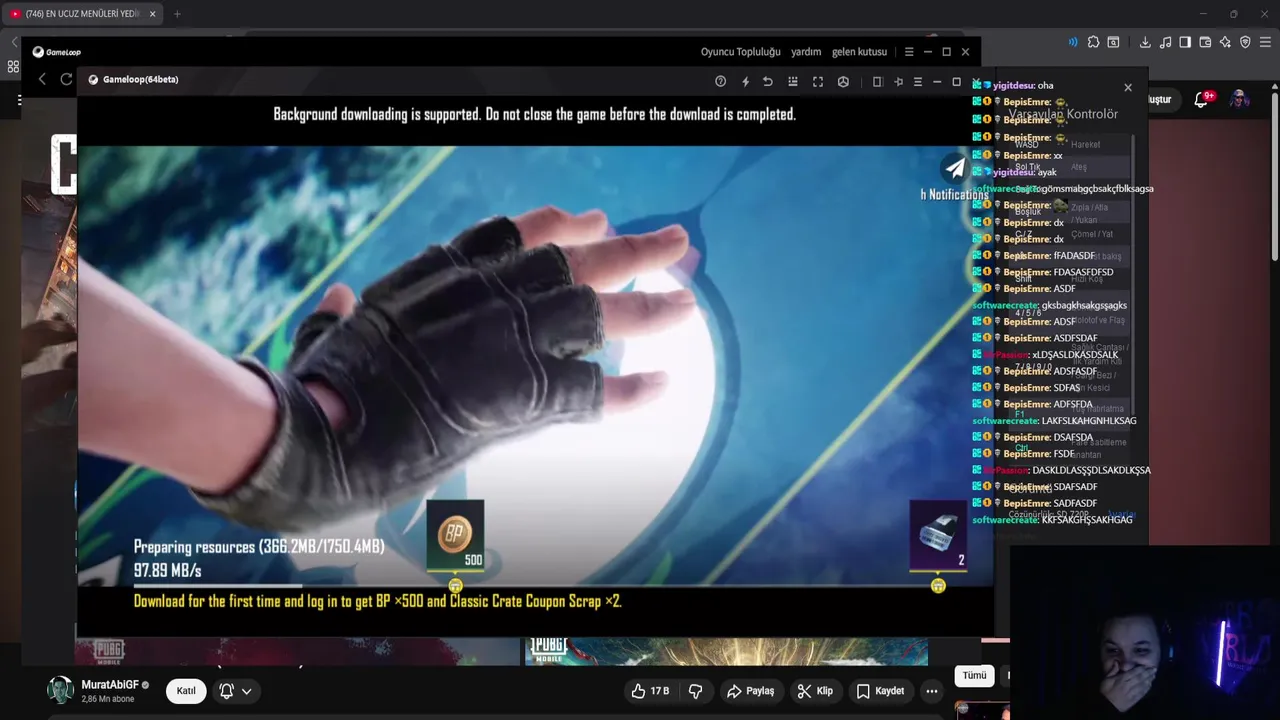This screenshot has width=1280, height=720.
Task: Click the search page icon in browser toolbar
Action: 1113,42
